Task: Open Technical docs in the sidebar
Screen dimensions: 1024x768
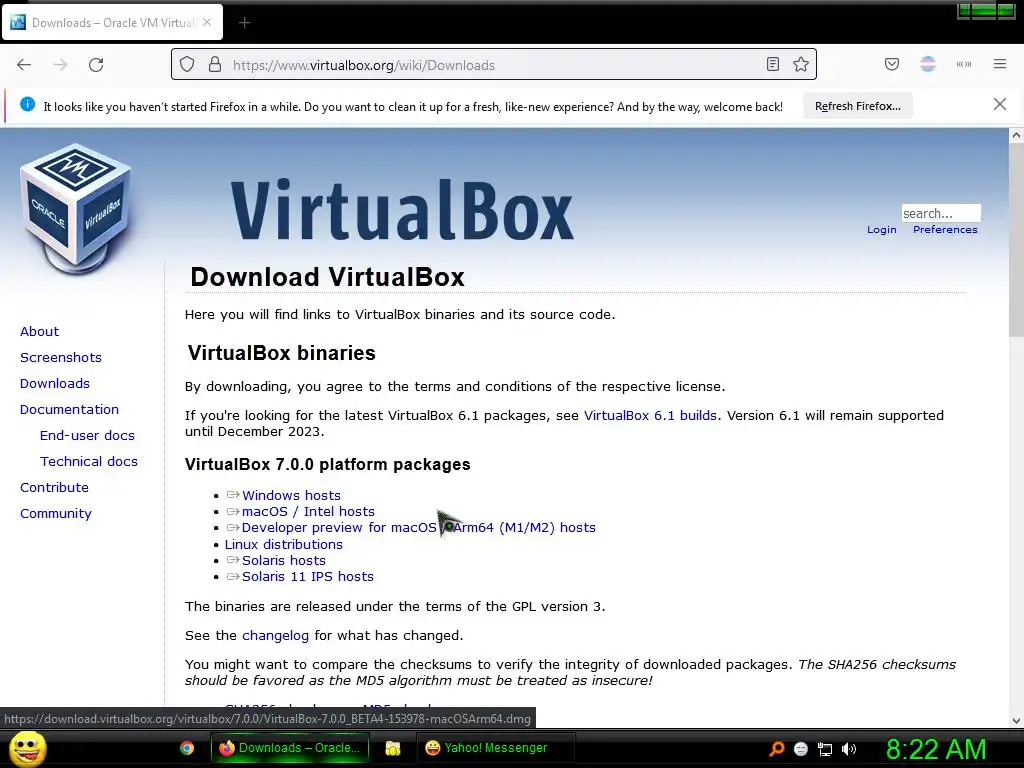Action: coord(89,462)
